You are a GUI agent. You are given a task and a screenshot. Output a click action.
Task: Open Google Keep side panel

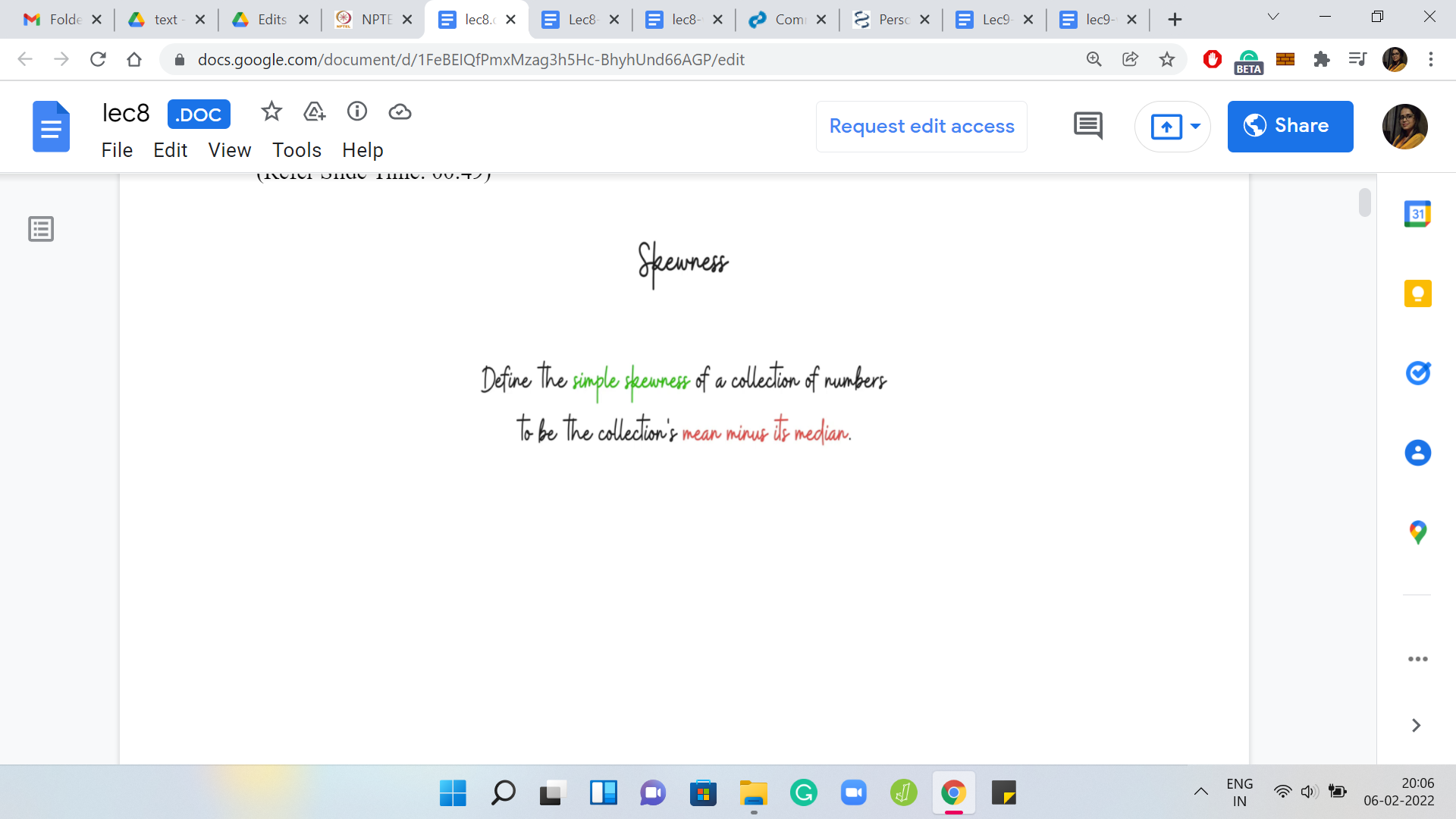click(1417, 293)
